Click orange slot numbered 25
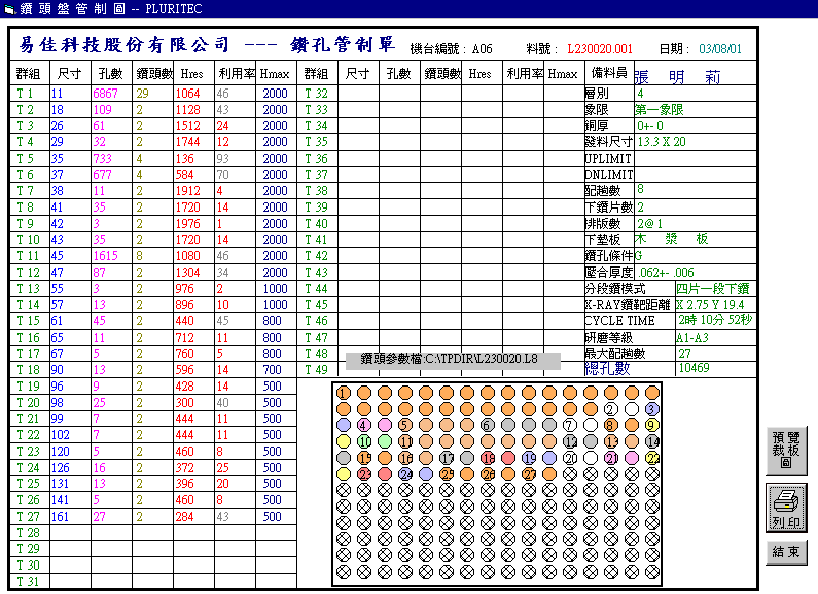This screenshot has width=818, height=594. click(446, 474)
